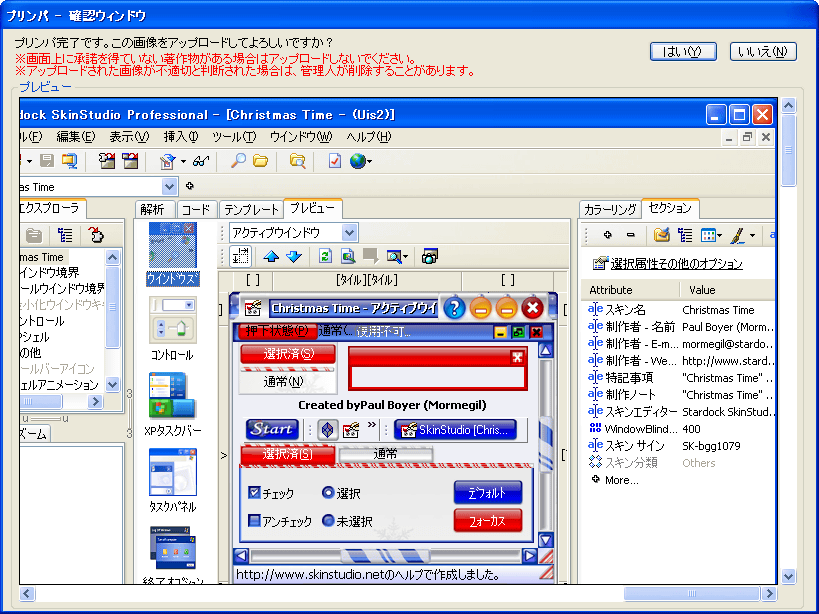This screenshot has height=614, width=819.
Task: Click the checkmark document toolbar icon
Action: 334,161
